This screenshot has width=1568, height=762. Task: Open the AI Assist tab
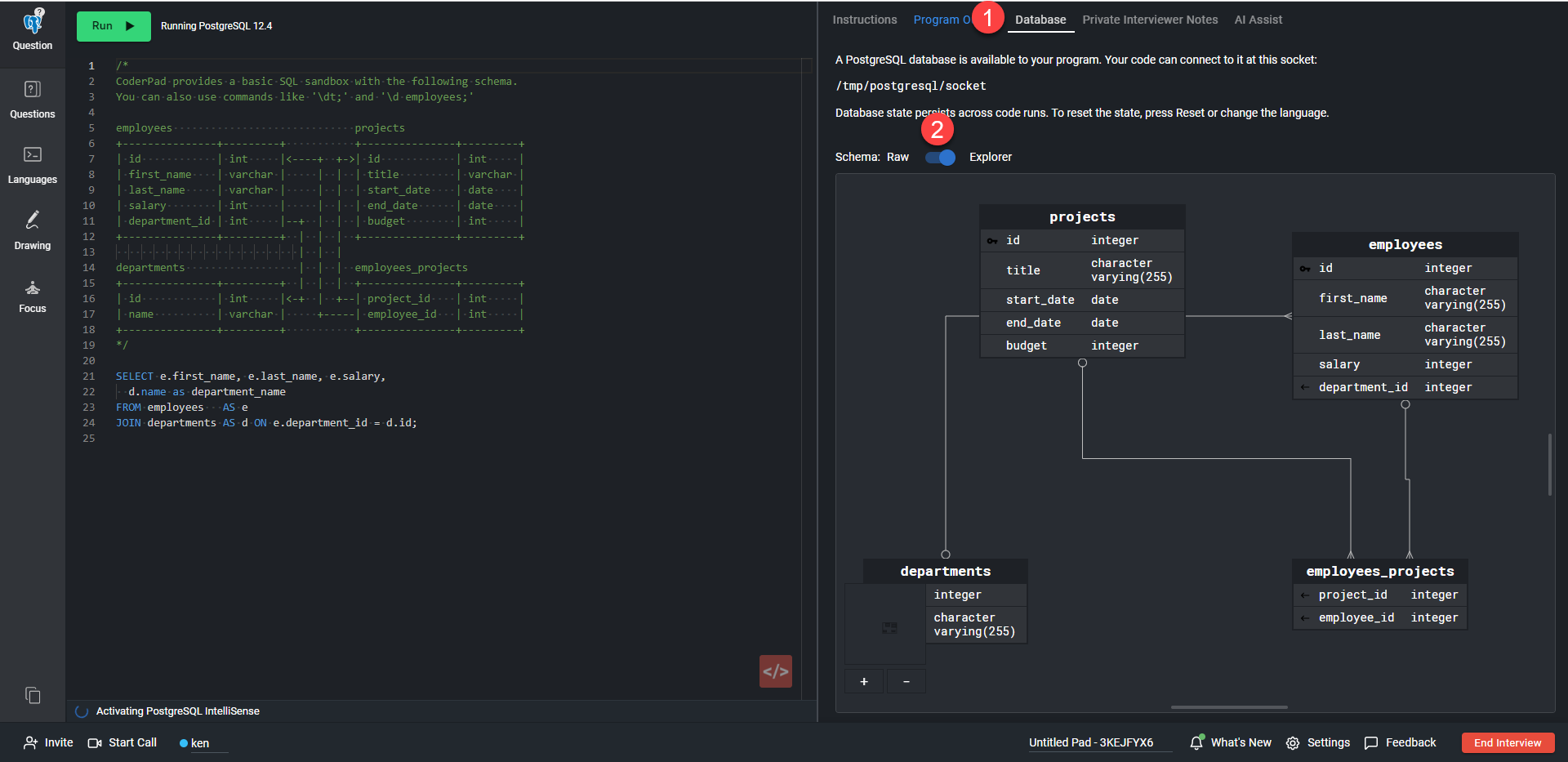point(1258,20)
